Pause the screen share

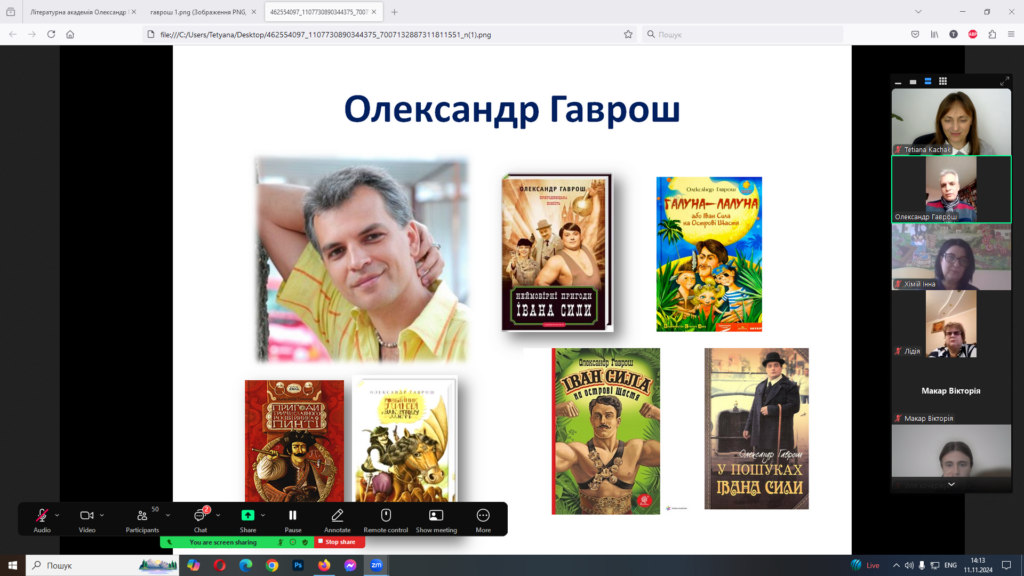pyautogui.click(x=293, y=516)
